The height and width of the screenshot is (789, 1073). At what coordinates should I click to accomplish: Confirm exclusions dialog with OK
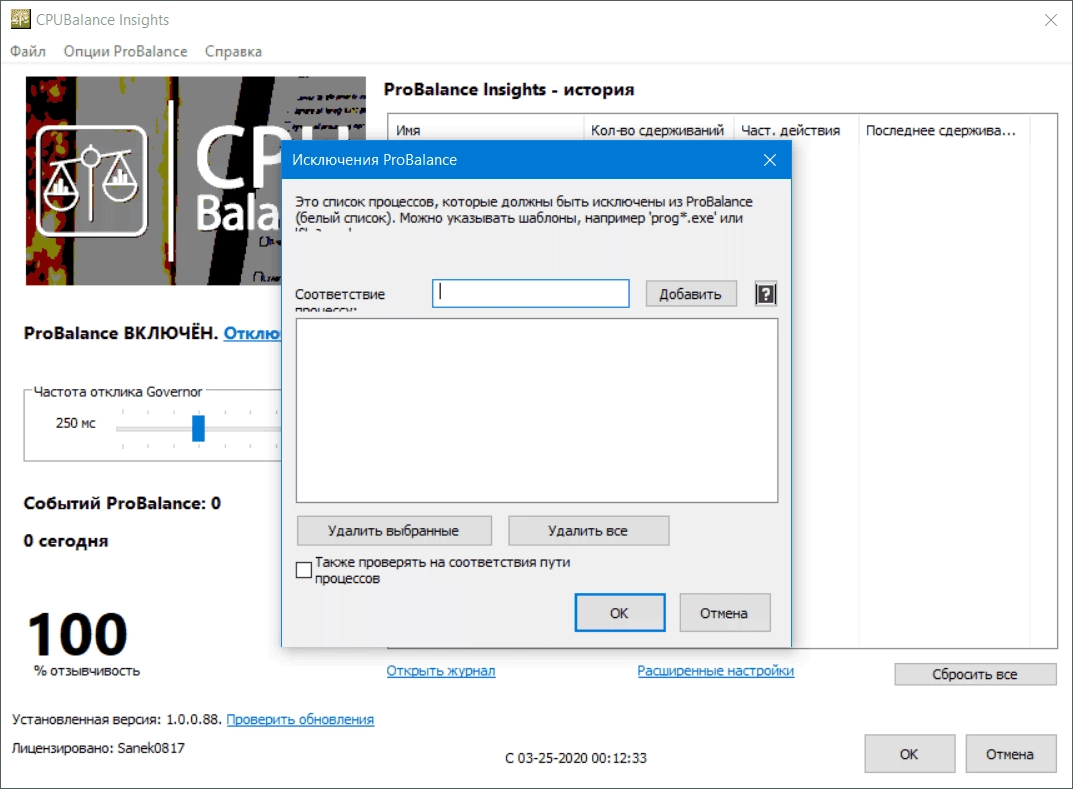pos(620,612)
